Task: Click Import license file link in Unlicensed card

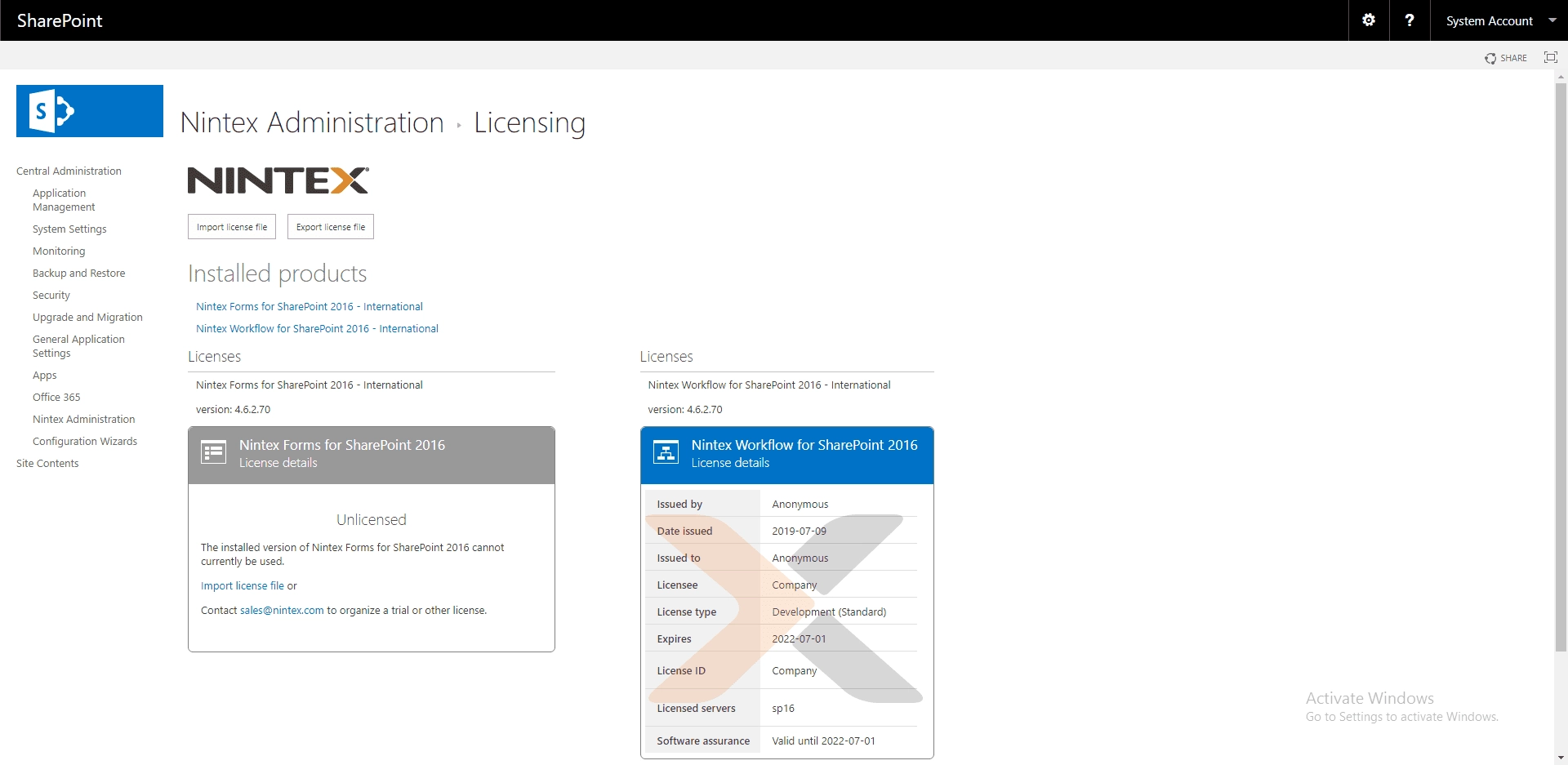Action: tap(243, 585)
